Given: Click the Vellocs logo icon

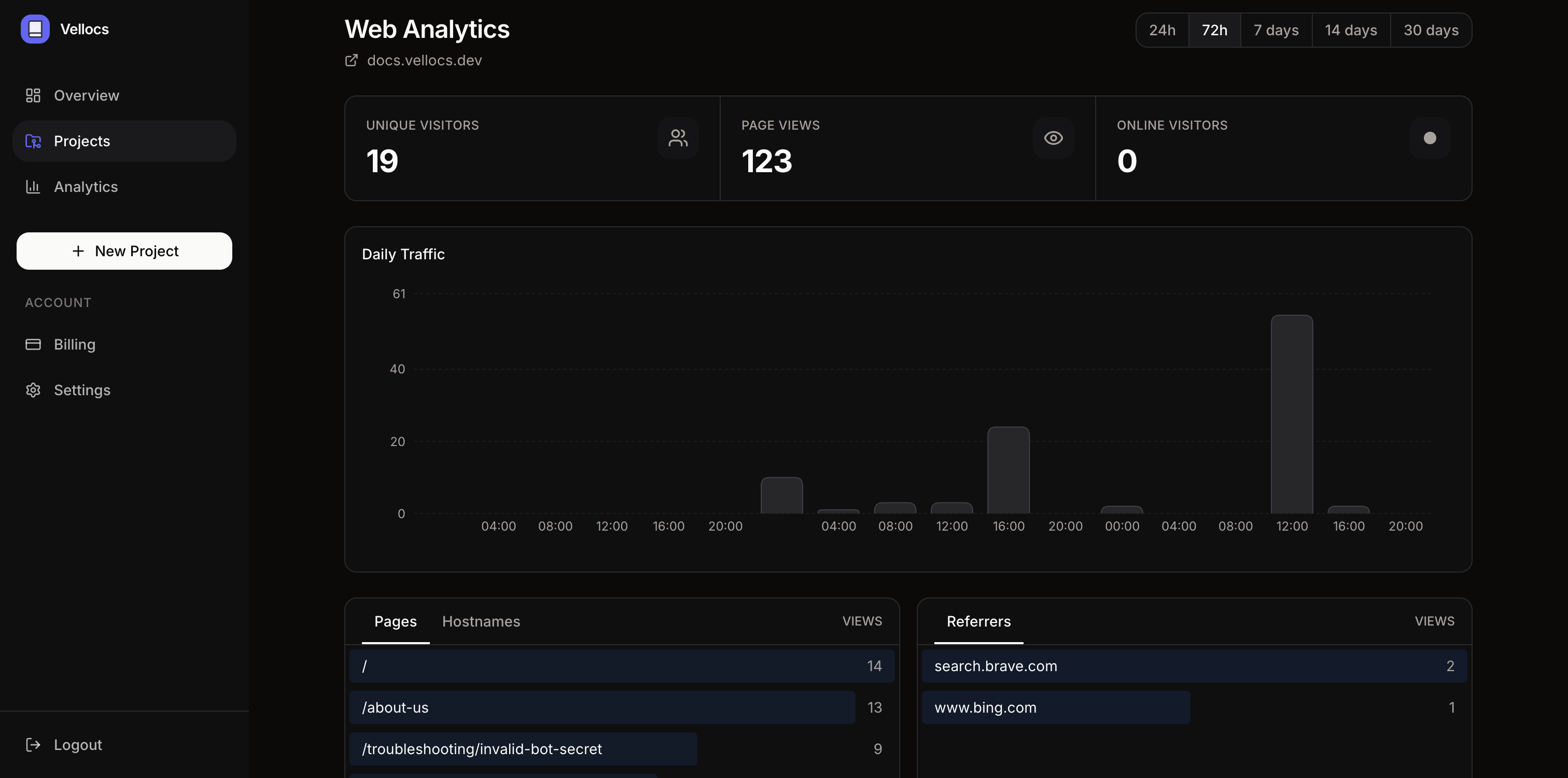Looking at the screenshot, I should point(35,29).
